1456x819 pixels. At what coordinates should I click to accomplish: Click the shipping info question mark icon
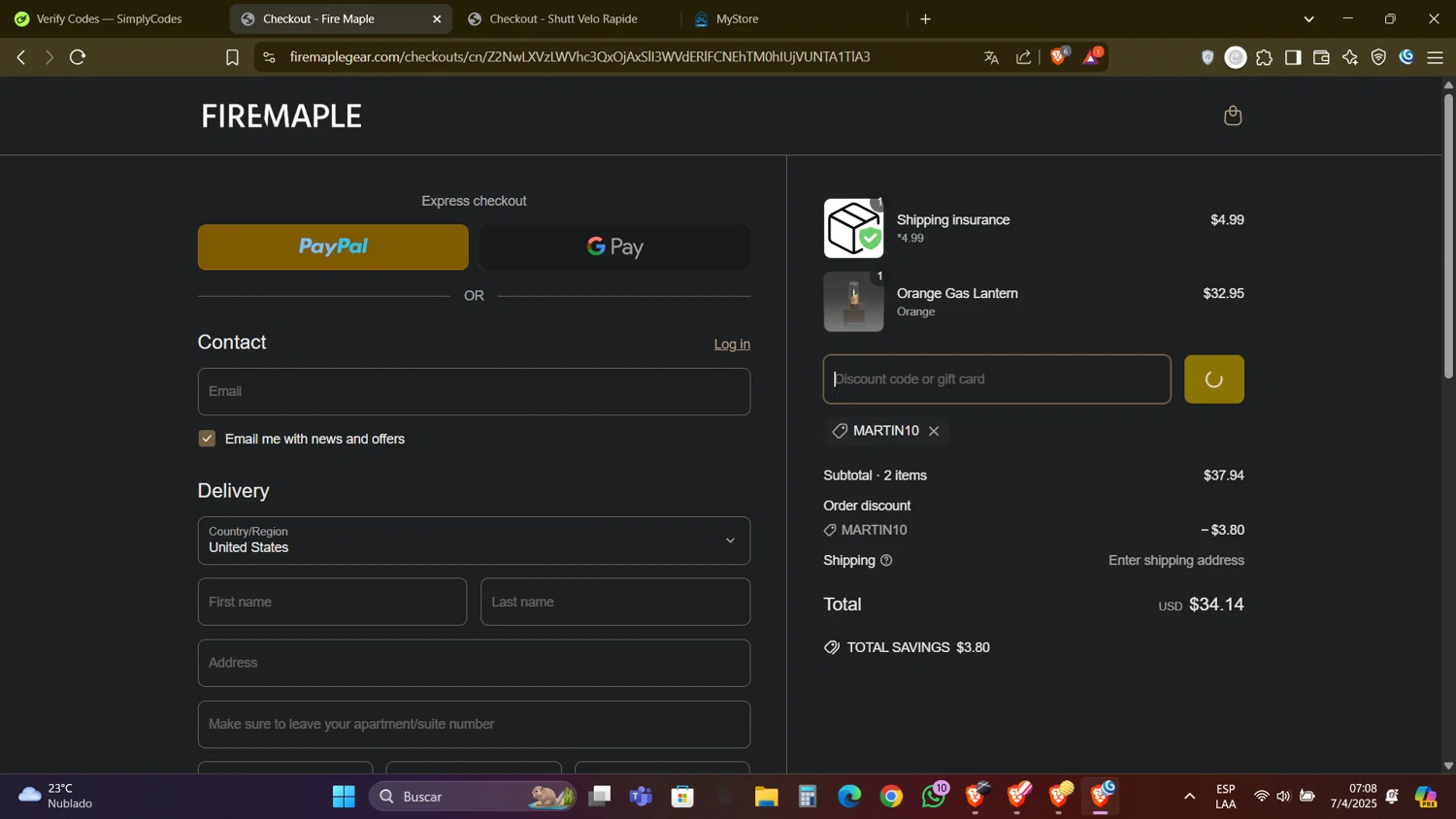tap(886, 560)
